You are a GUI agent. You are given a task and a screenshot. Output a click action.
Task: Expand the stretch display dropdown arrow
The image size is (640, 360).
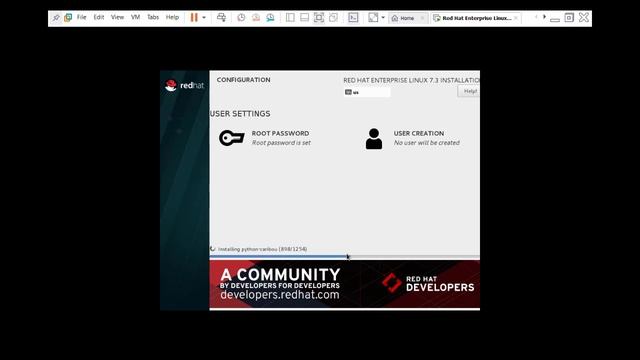383,18
